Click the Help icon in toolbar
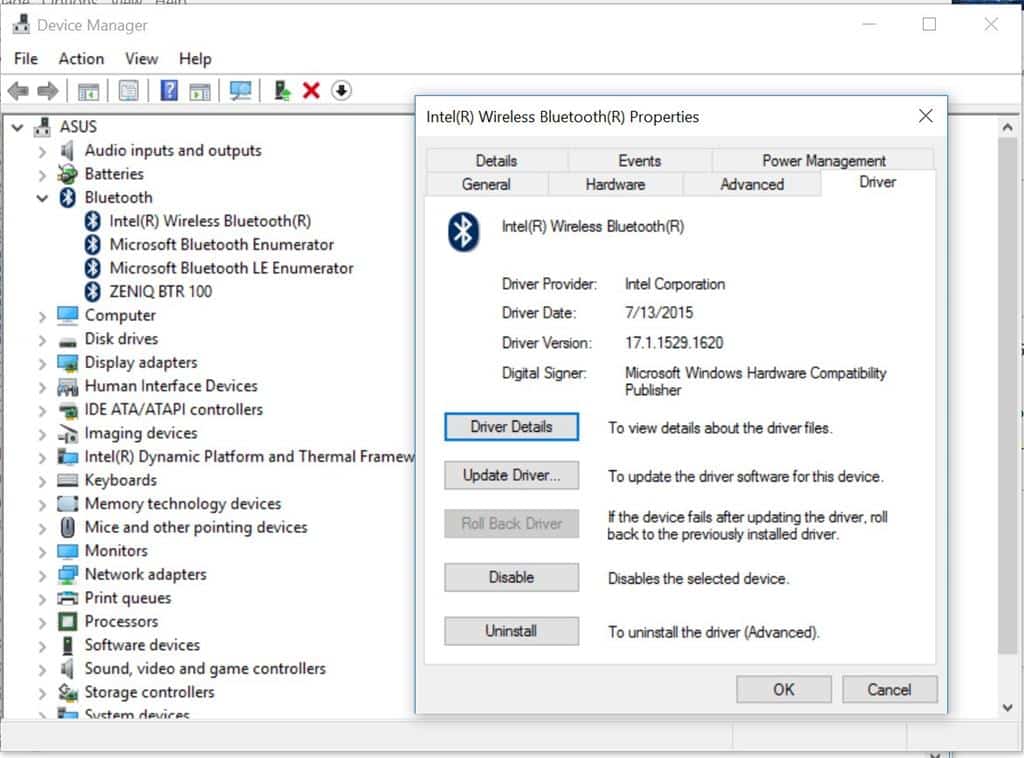The height and width of the screenshot is (758, 1024). point(169,91)
